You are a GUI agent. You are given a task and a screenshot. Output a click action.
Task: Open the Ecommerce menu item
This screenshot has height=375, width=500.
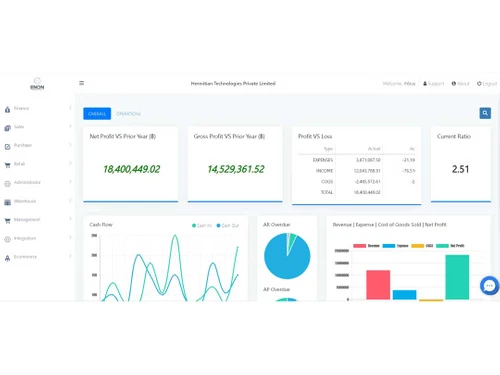pyautogui.click(x=25, y=257)
